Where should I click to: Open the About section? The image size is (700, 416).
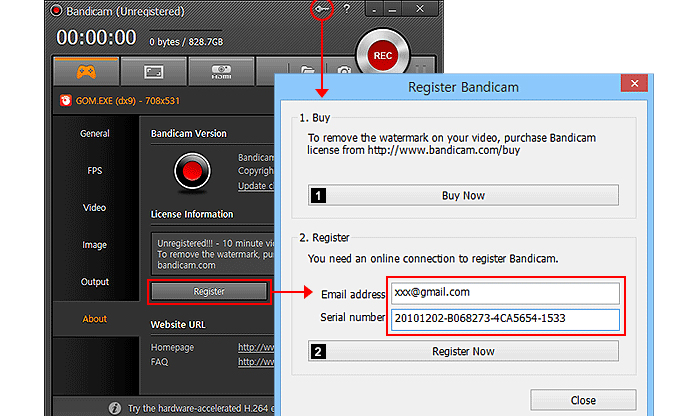coord(95,319)
